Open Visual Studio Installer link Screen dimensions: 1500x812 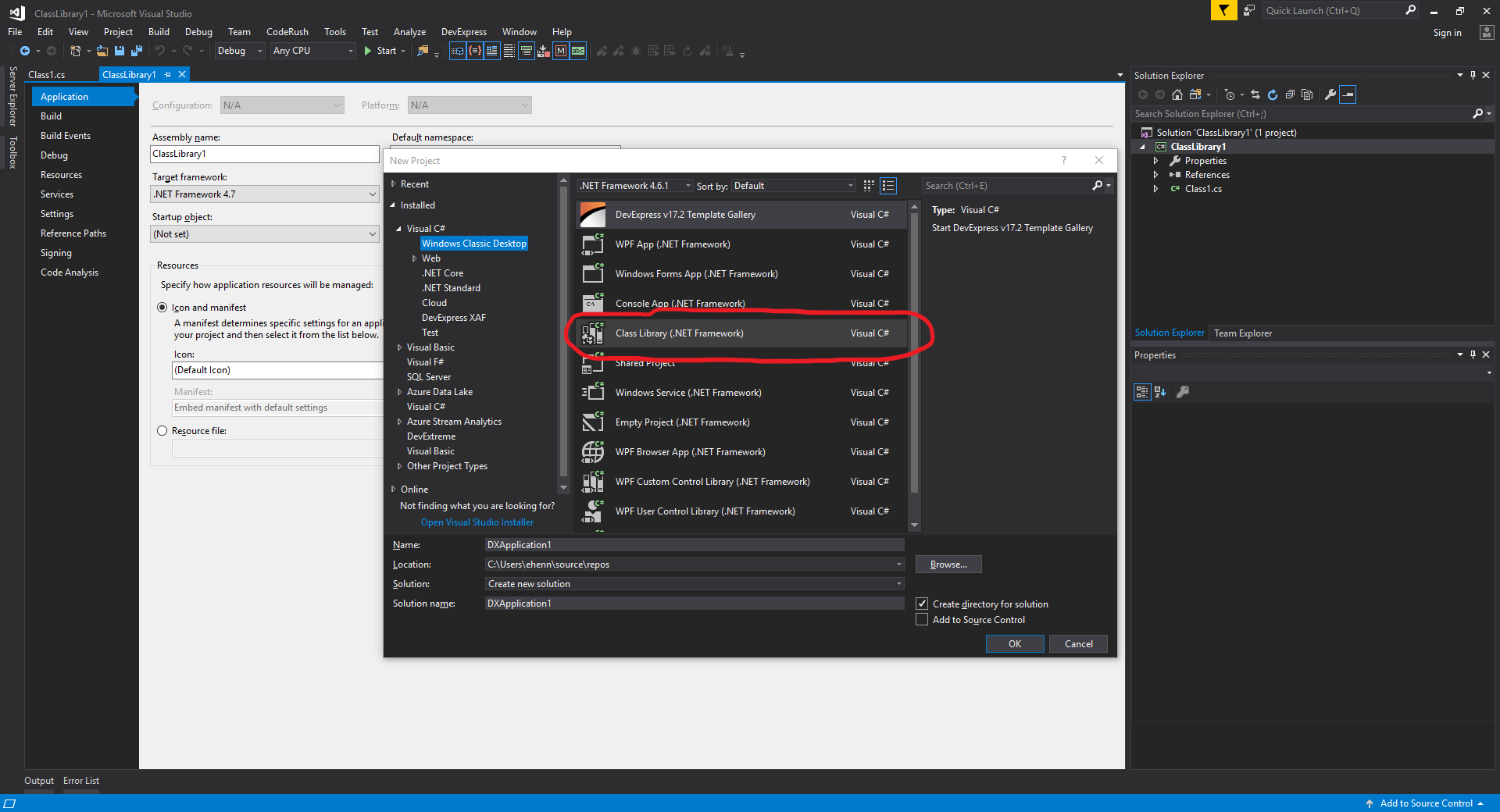(x=477, y=522)
